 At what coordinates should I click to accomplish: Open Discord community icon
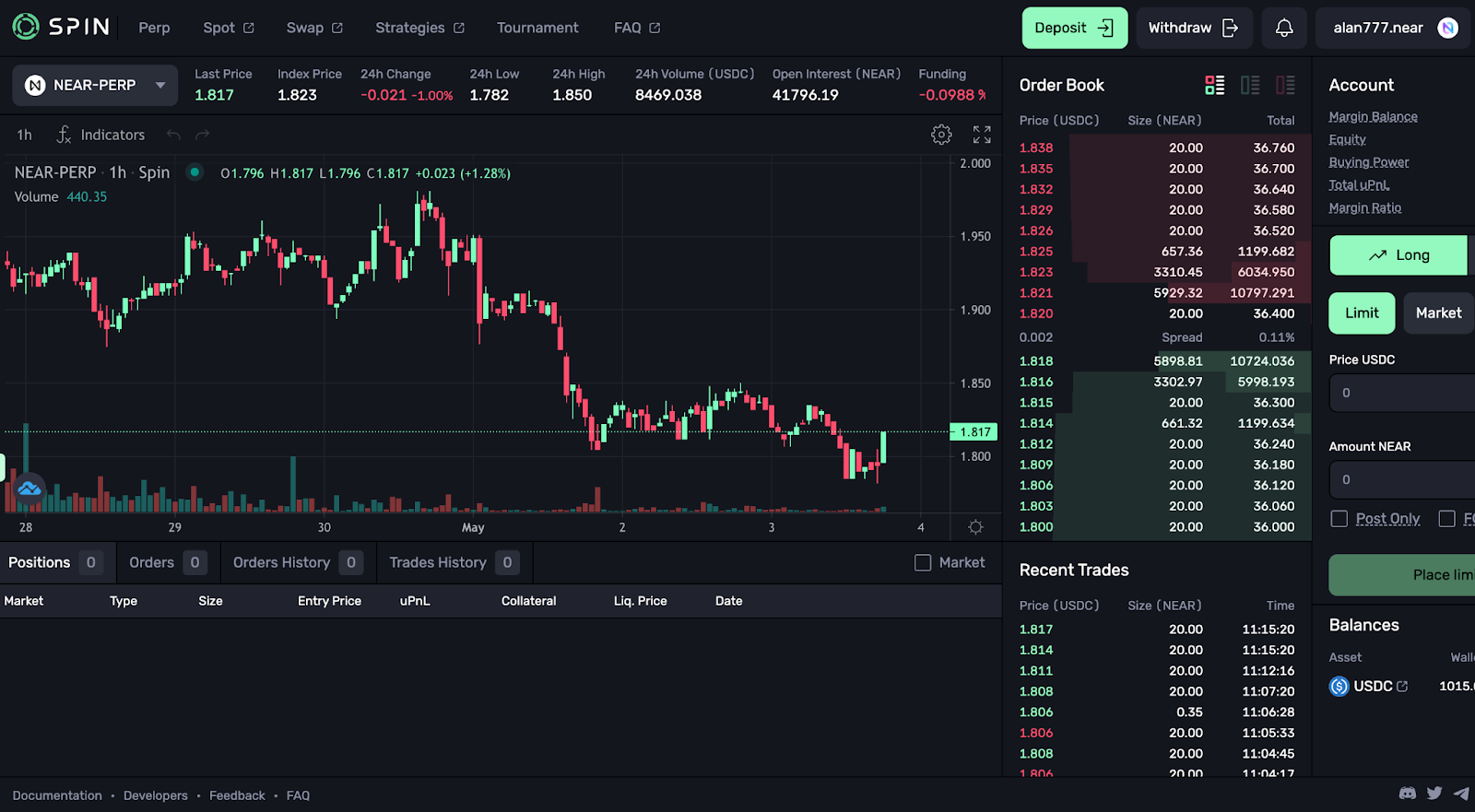coord(1408,794)
